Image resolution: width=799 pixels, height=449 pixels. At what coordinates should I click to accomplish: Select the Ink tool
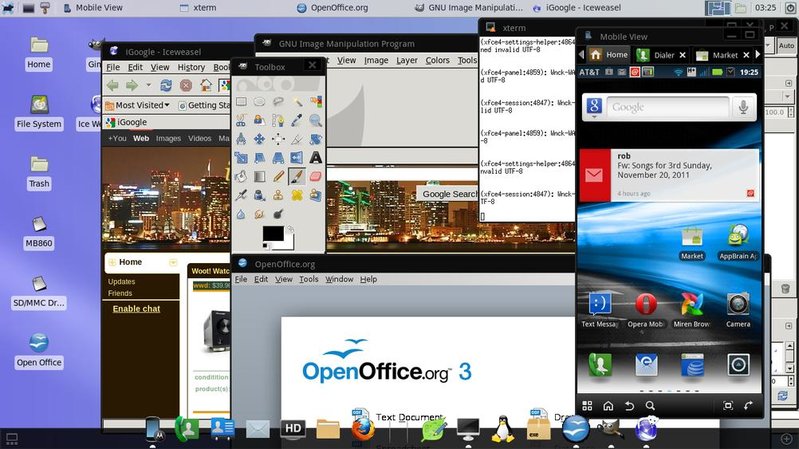click(x=259, y=195)
